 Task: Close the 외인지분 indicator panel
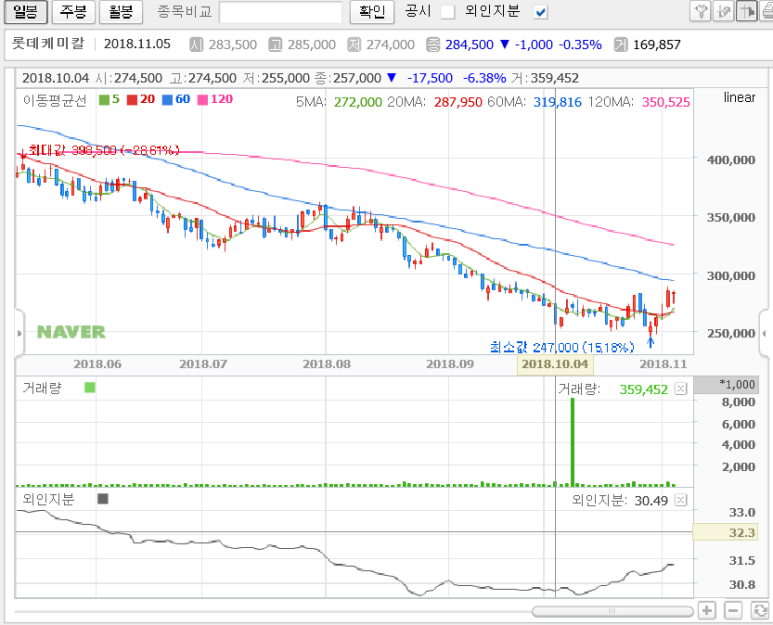pyautogui.click(x=681, y=499)
